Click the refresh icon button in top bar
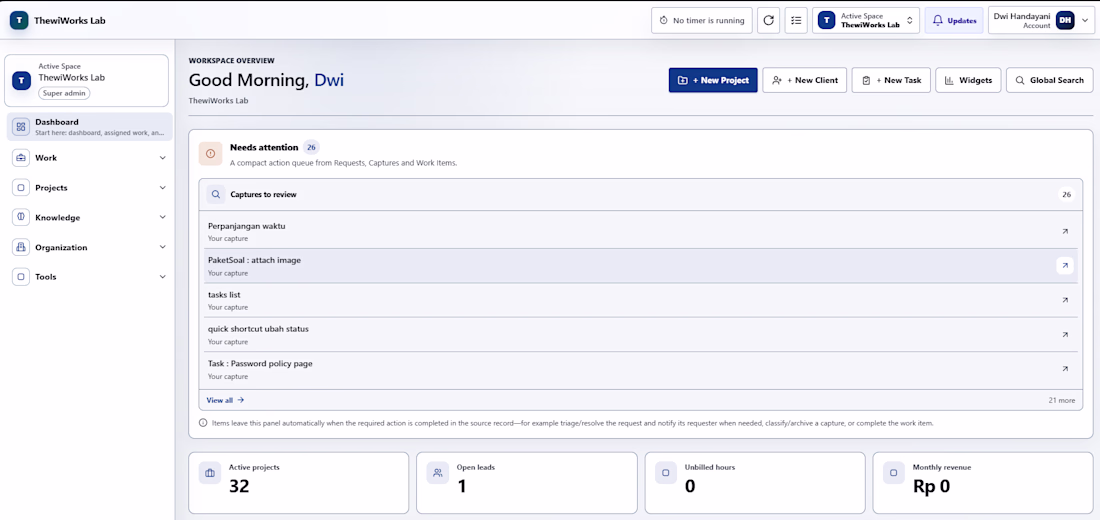Image resolution: width=1100 pixels, height=520 pixels. (768, 20)
